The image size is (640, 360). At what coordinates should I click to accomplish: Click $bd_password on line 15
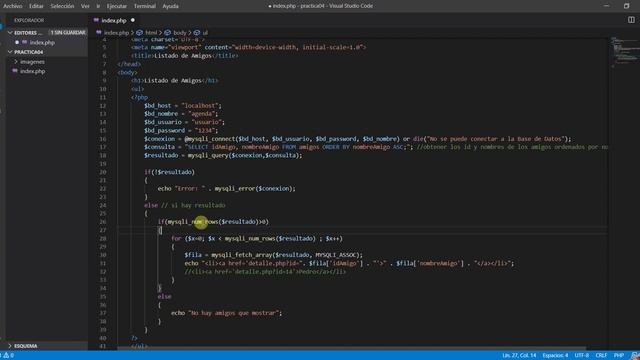[x=164, y=131]
